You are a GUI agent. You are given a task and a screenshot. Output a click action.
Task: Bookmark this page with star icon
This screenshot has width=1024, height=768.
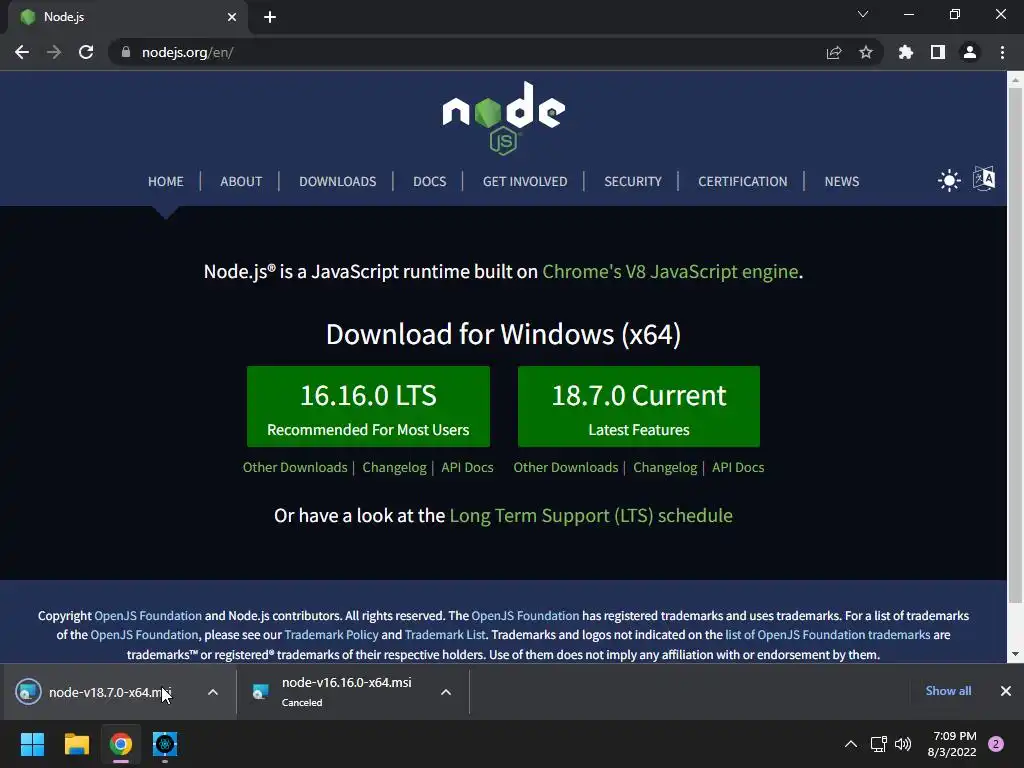click(866, 52)
